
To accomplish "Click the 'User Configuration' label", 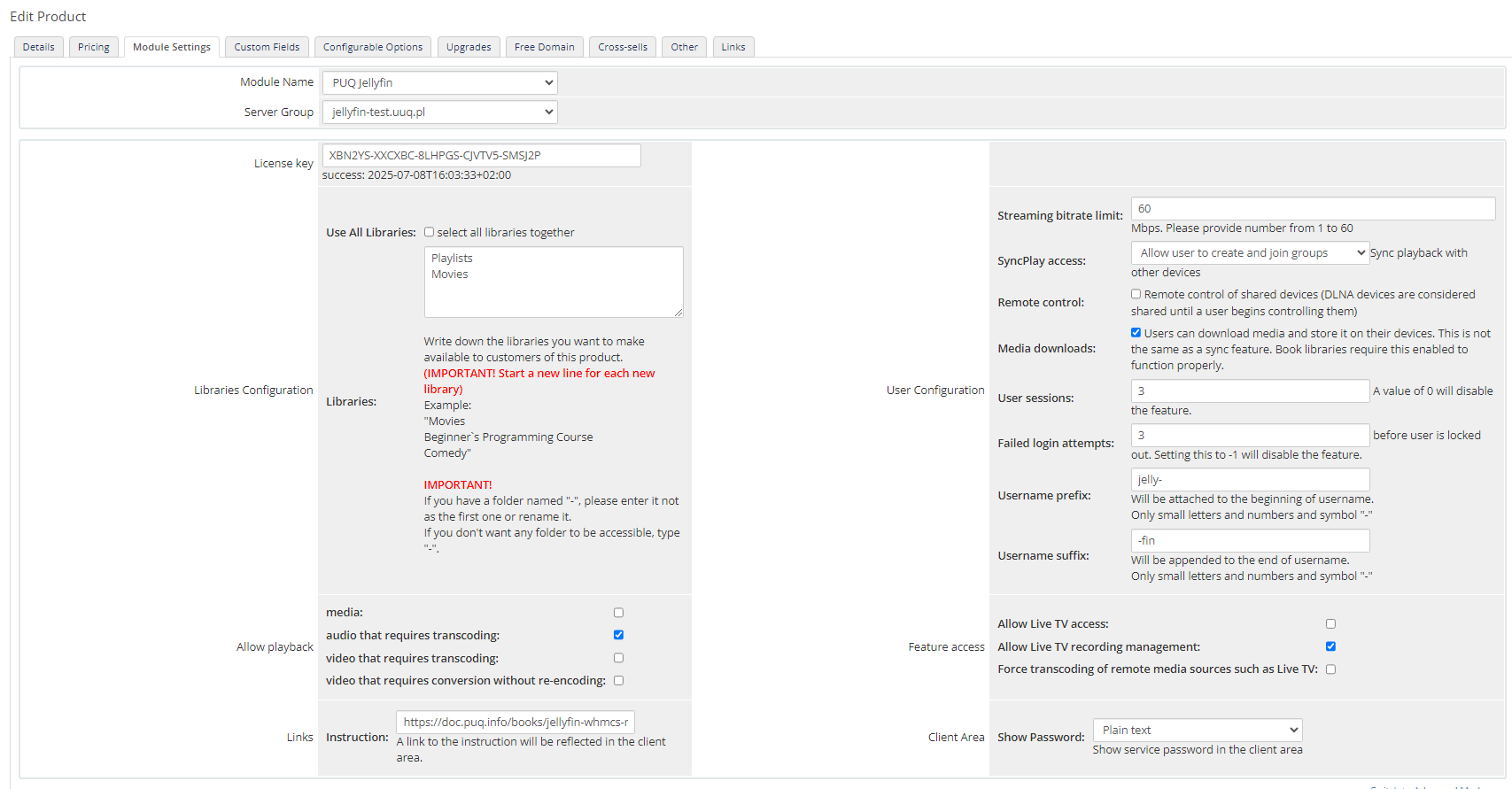I will click(935, 390).
